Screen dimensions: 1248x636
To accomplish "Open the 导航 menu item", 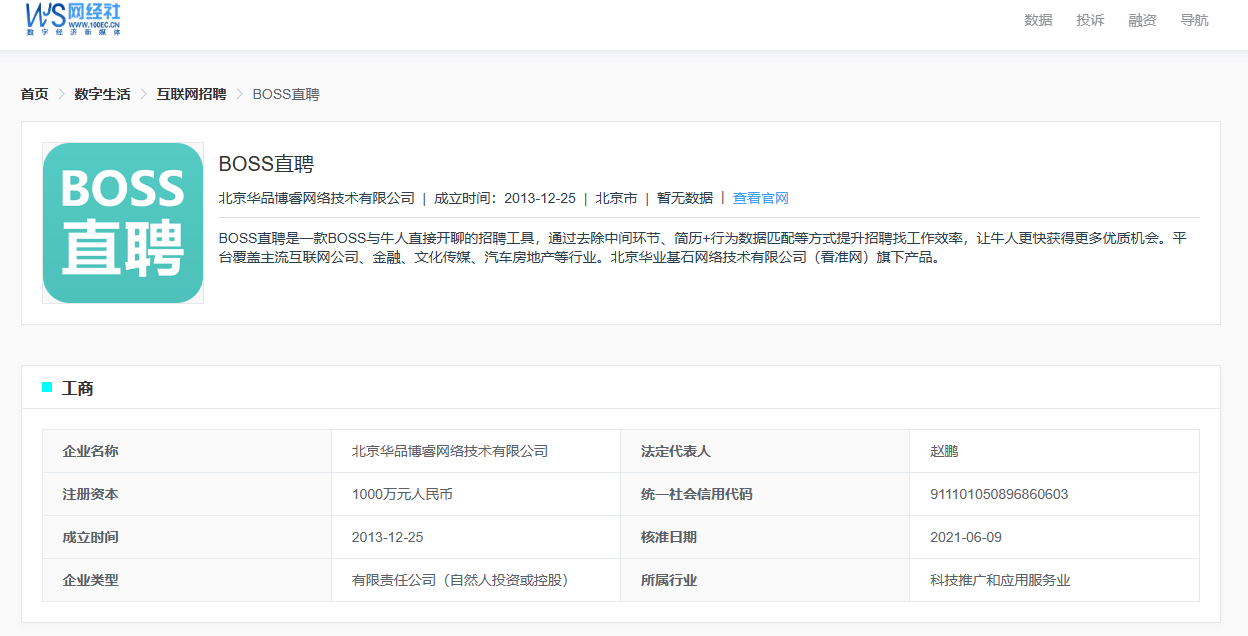I will 1194,20.
